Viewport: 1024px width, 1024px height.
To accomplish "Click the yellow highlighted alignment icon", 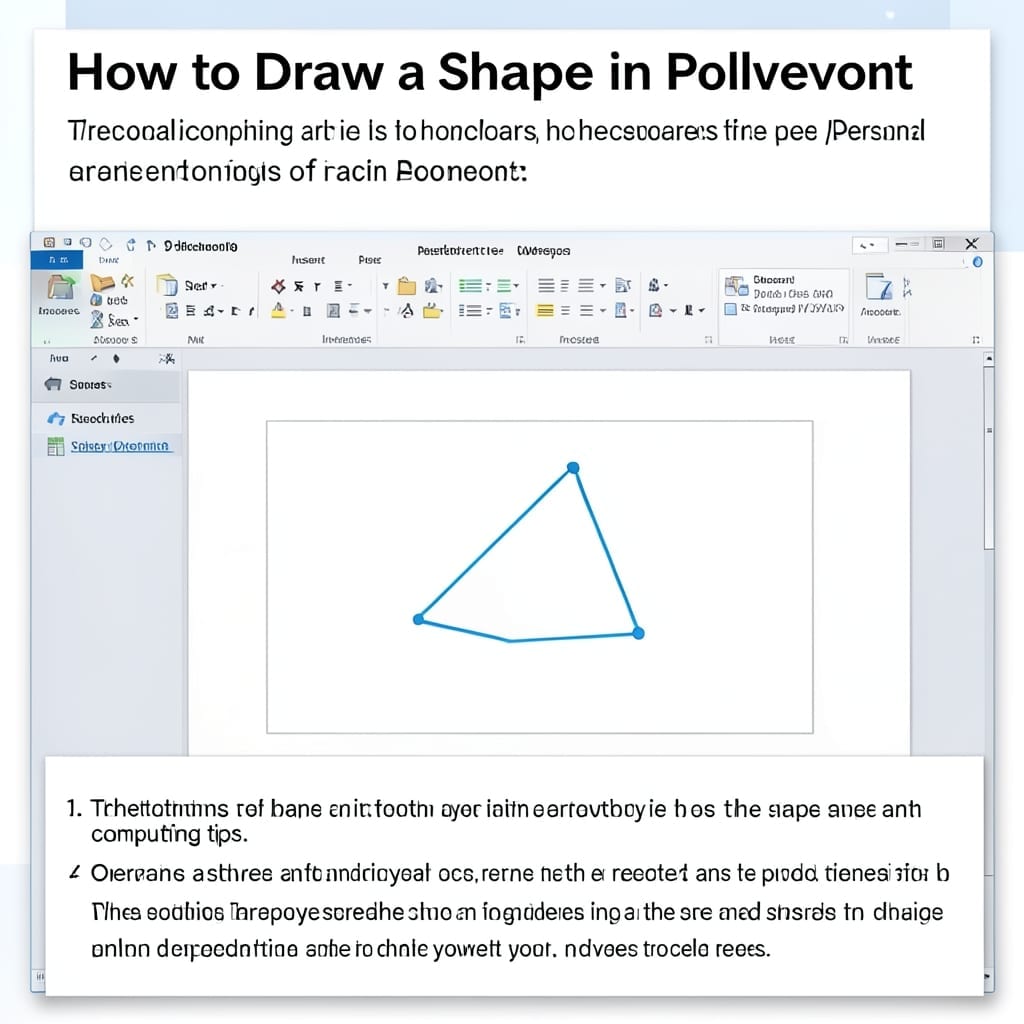I will 545,310.
